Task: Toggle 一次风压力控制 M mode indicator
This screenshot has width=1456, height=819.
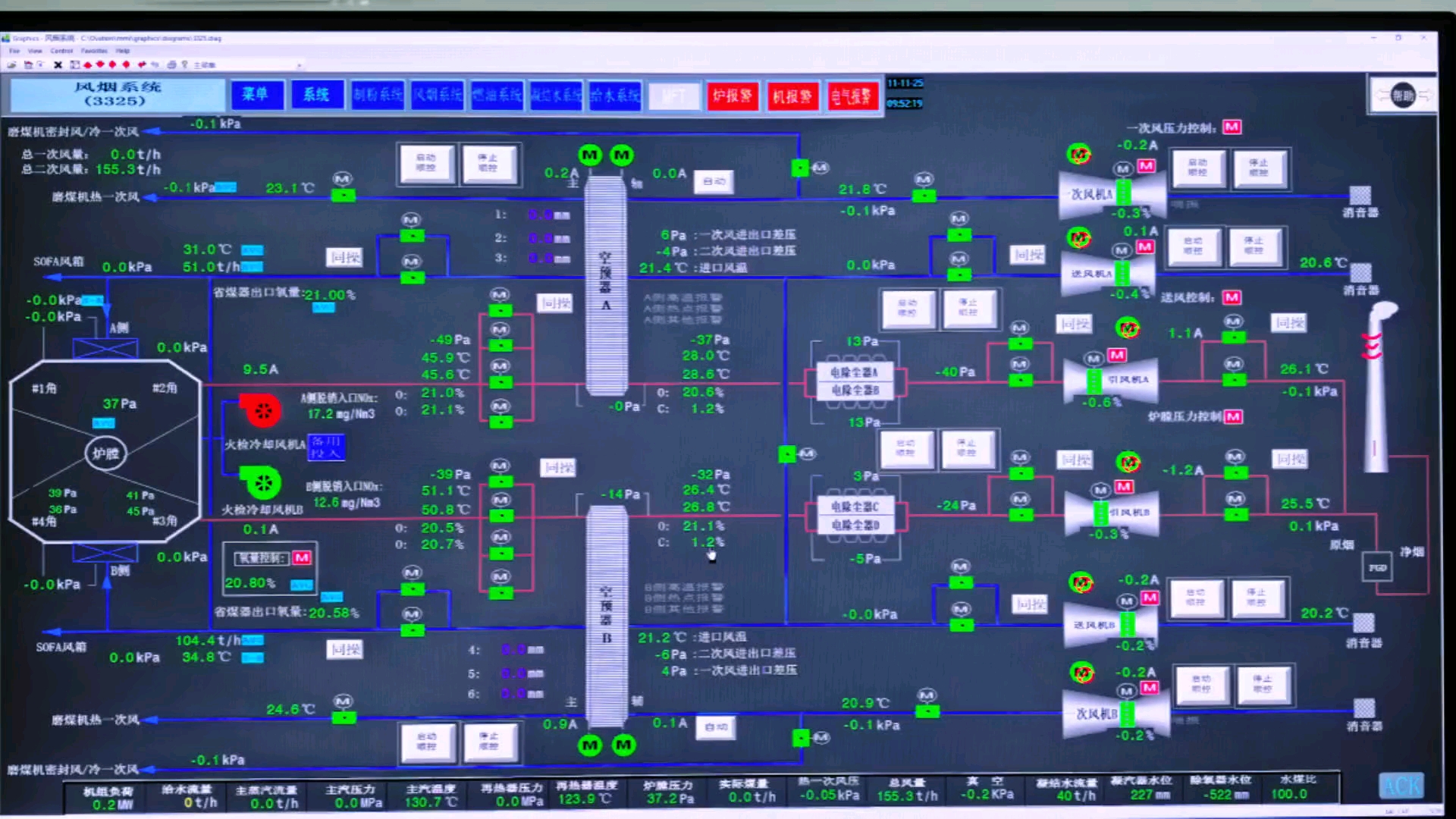Action: click(x=1232, y=127)
